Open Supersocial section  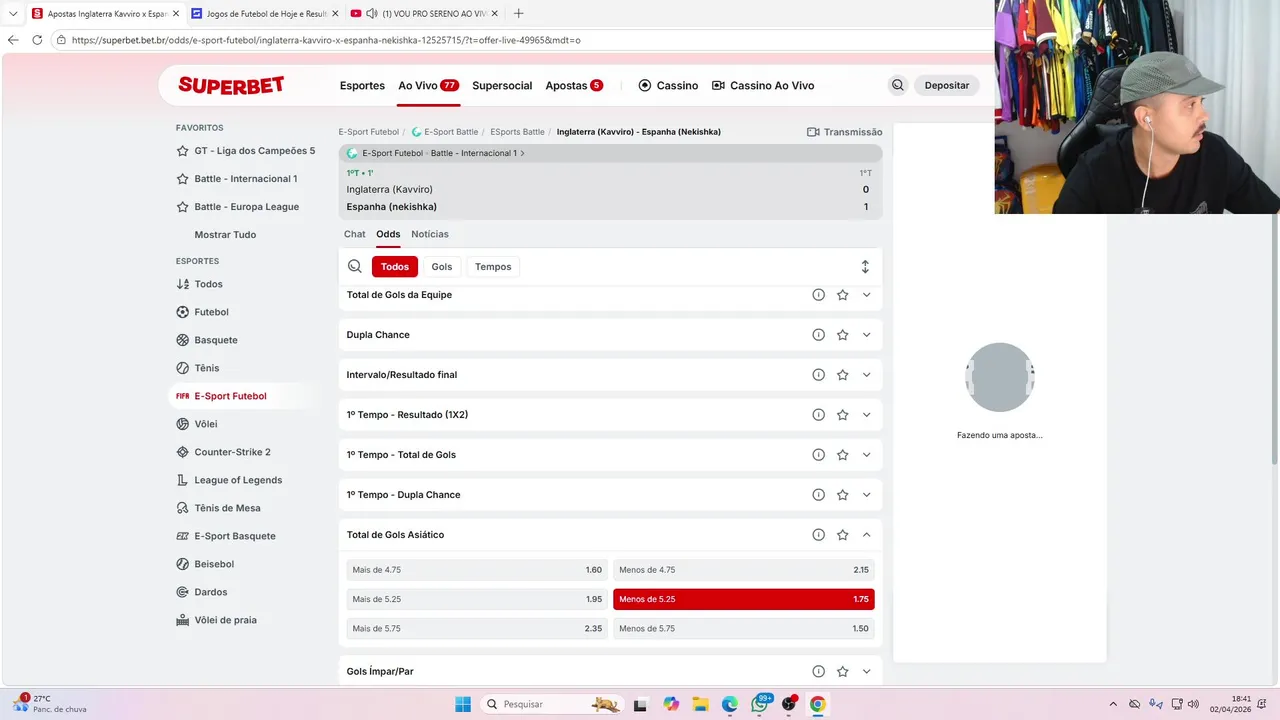[x=502, y=86]
